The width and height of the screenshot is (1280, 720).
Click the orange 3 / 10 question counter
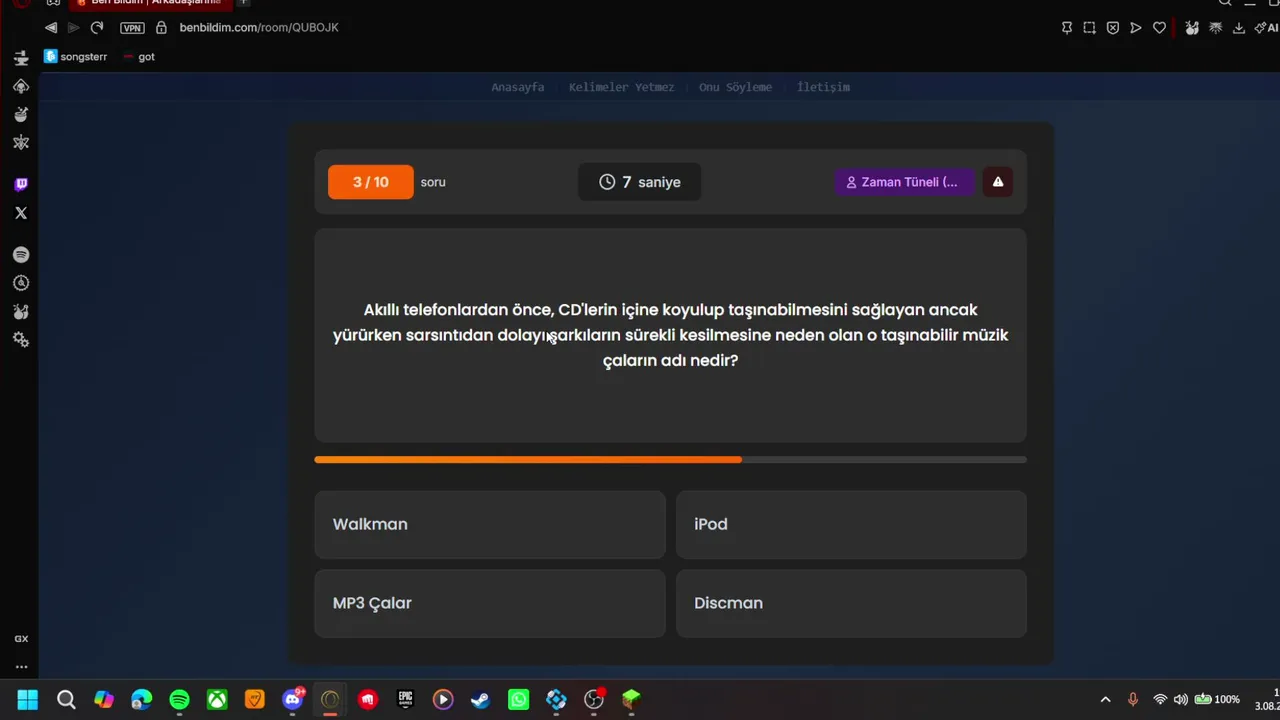pyautogui.click(x=370, y=182)
